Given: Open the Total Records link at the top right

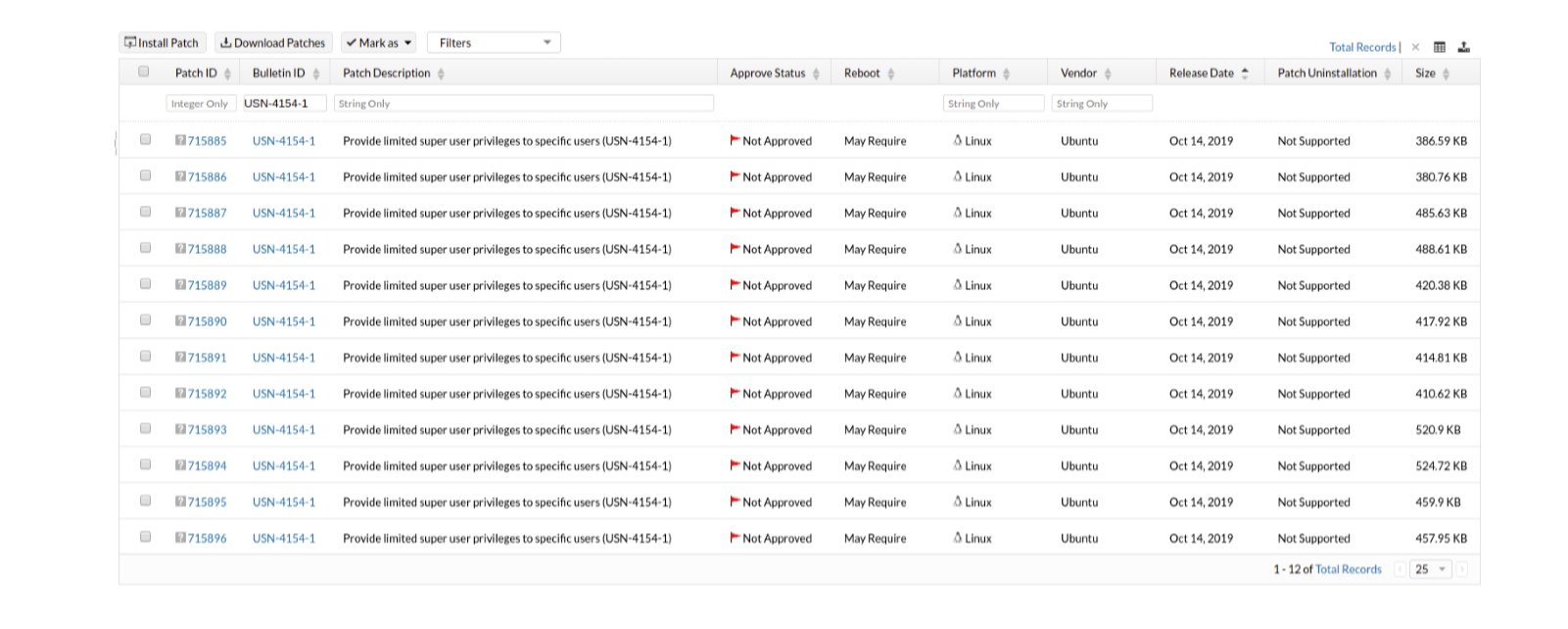Looking at the screenshot, I should click(x=1362, y=47).
